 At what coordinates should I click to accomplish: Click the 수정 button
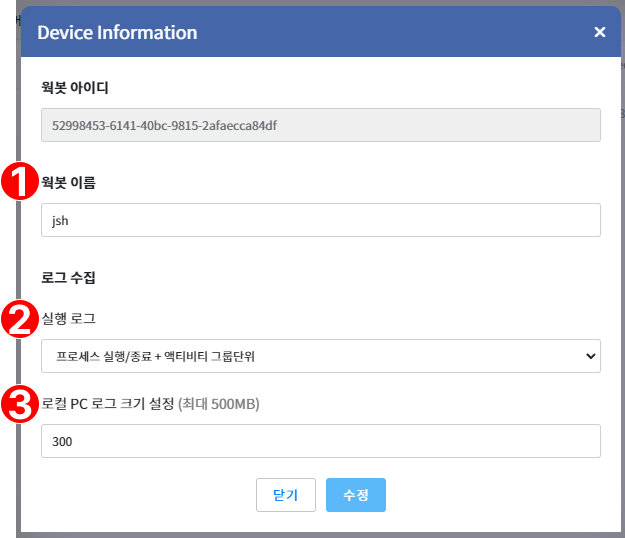tap(356, 495)
